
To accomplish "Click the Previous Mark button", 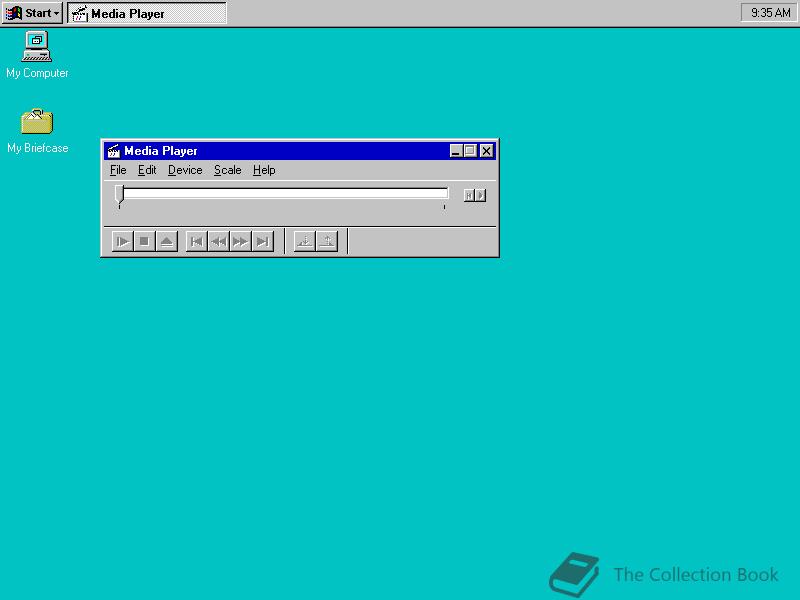I will (197, 241).
